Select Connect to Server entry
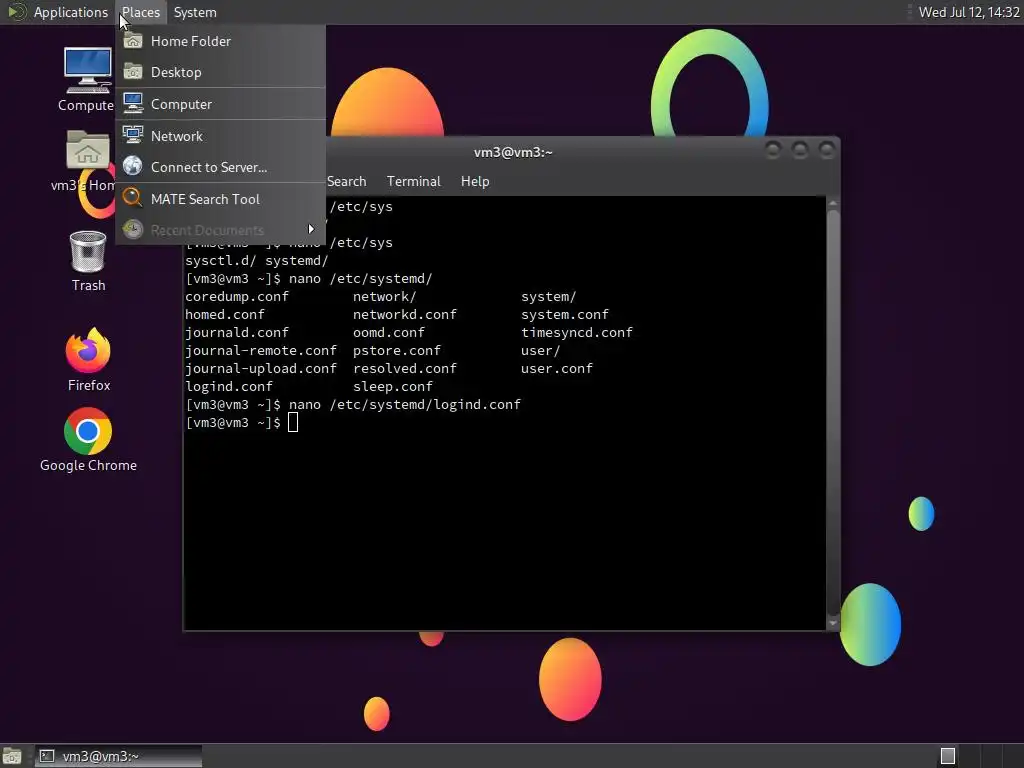1024x768 pixels. [x=221, y=167]
